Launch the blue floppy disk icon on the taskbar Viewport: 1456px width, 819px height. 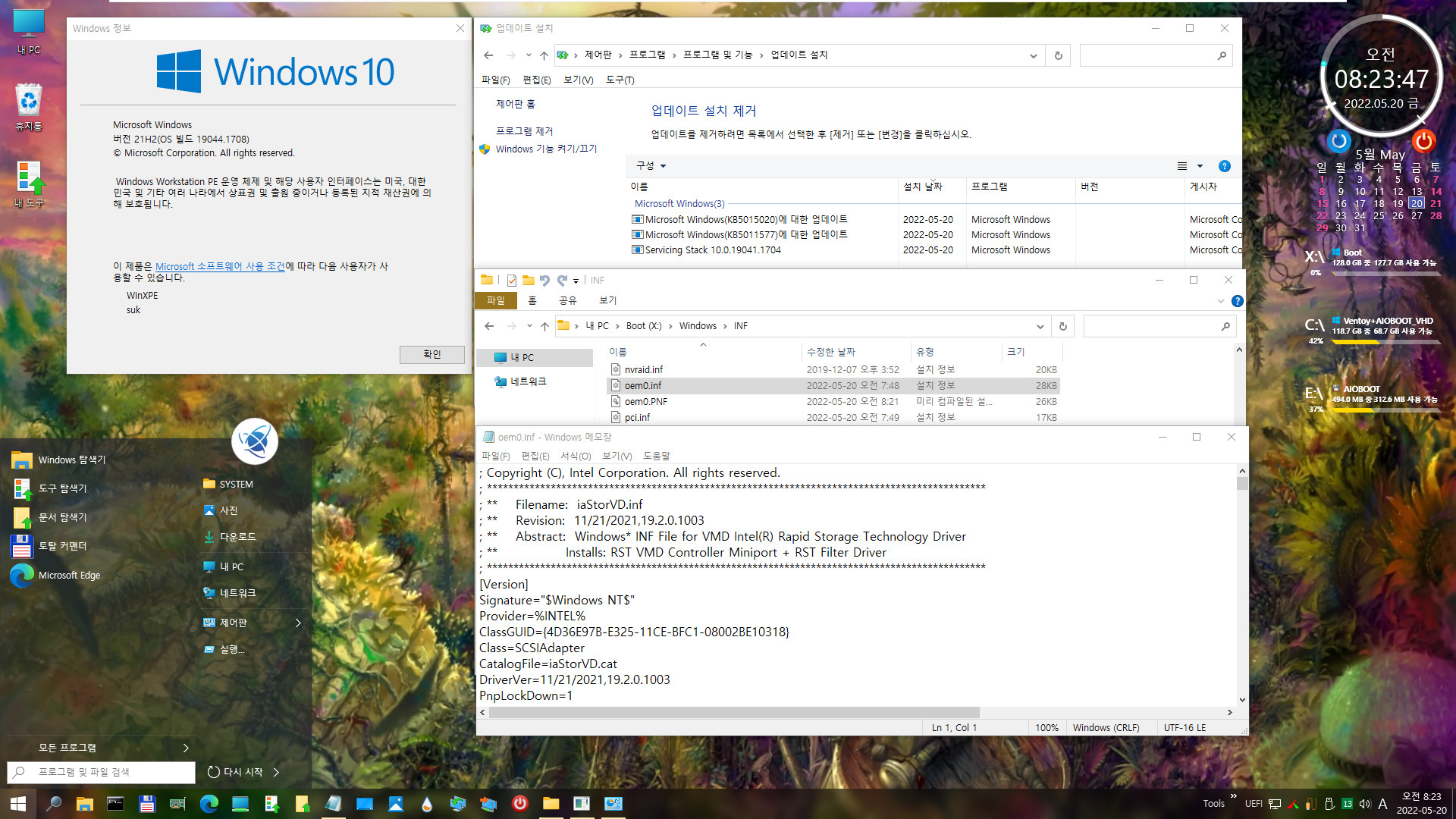[x=147, y=804]
